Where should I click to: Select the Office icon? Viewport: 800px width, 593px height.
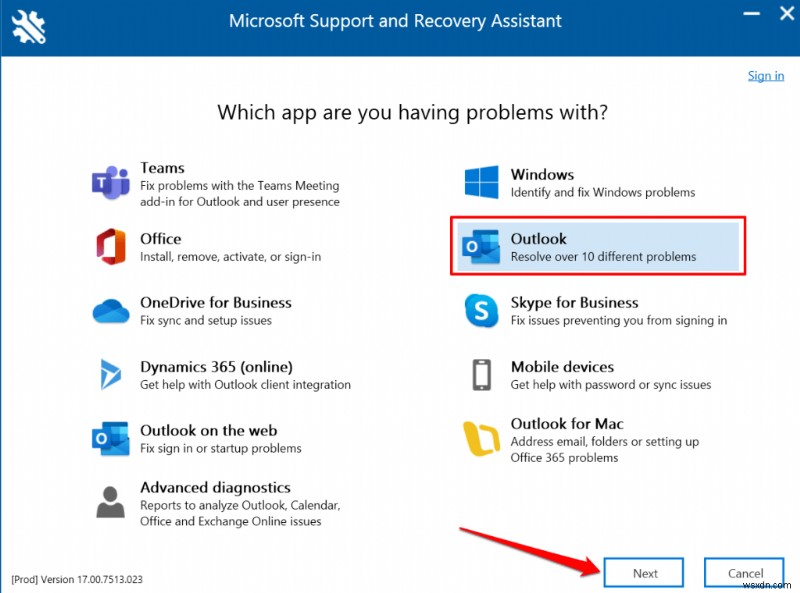(x=110, y=247)
